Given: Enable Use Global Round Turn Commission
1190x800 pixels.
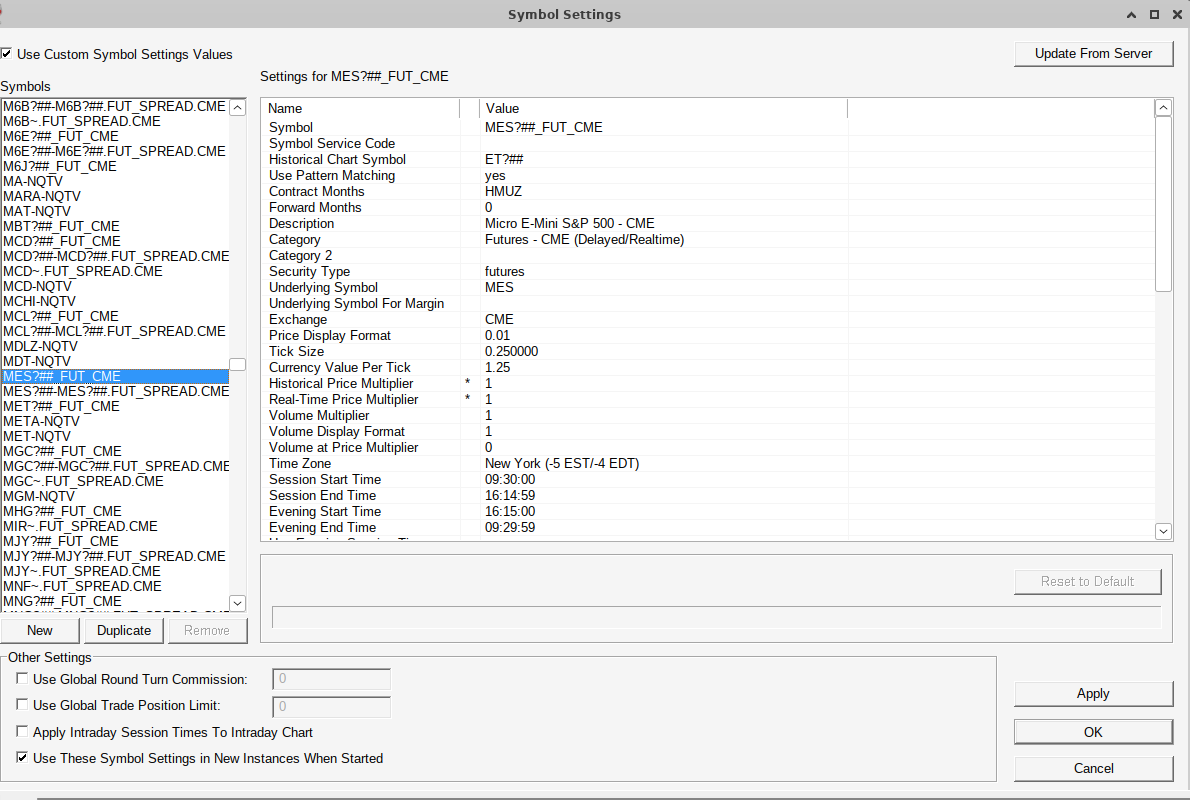Looking at the screenshot, I should 23,679.
